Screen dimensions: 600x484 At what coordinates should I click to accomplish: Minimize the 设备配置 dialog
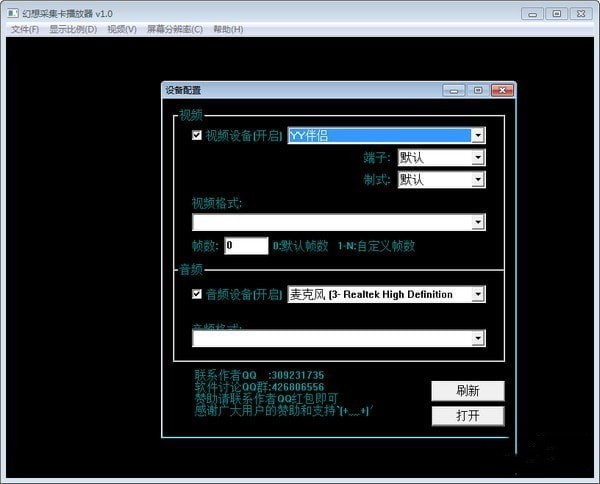(x=454, y=90)
